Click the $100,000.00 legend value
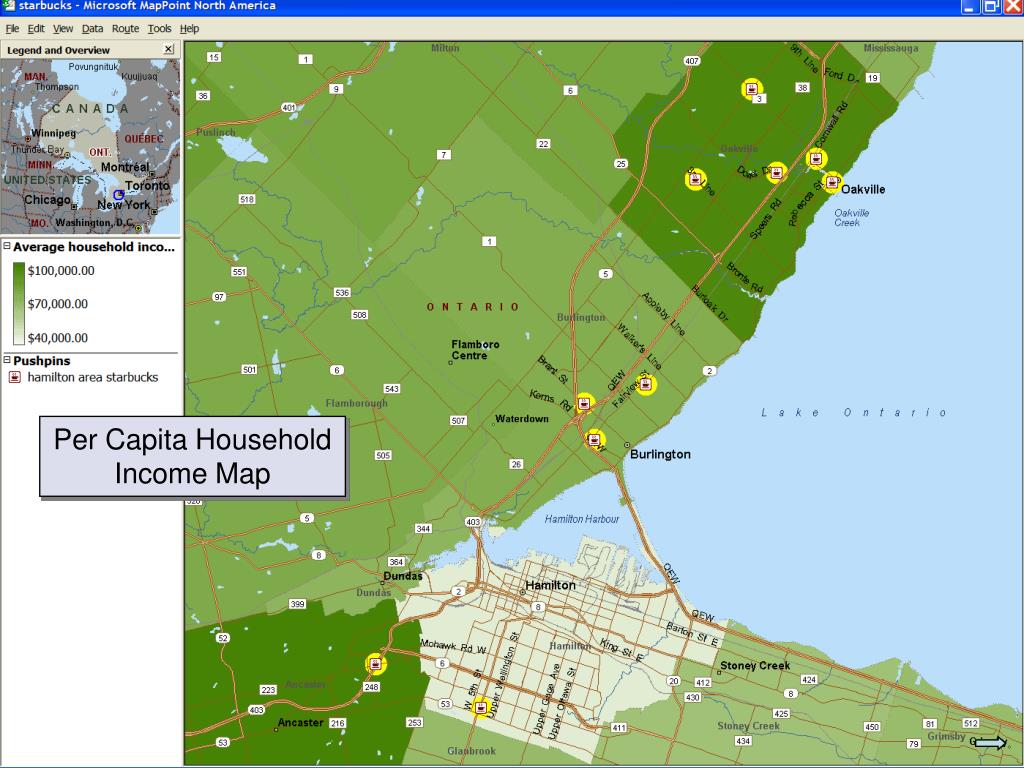1024x768 pixels. 61,270
